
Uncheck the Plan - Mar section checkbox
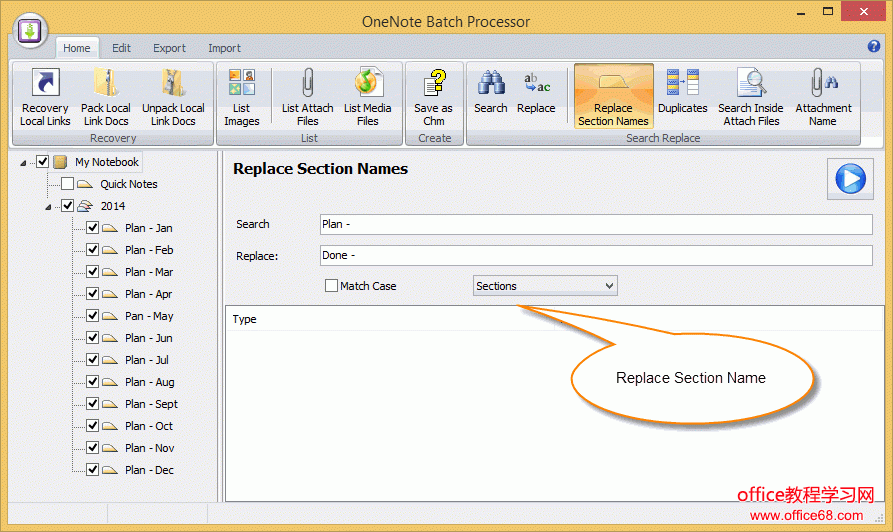(x=92, y=272)
